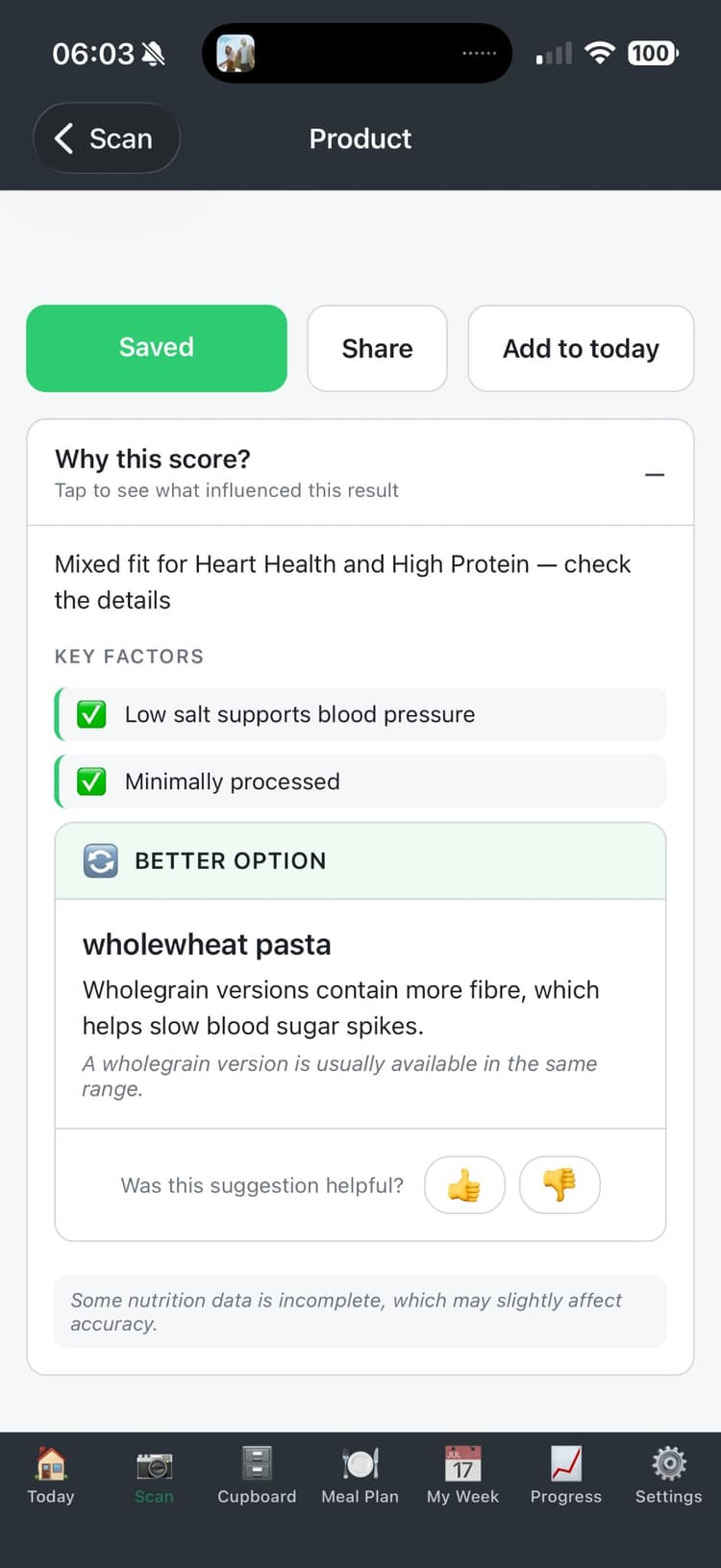Give thumbs up to the suggestion
721x1568 pixels.
(x=464, y=1185)
